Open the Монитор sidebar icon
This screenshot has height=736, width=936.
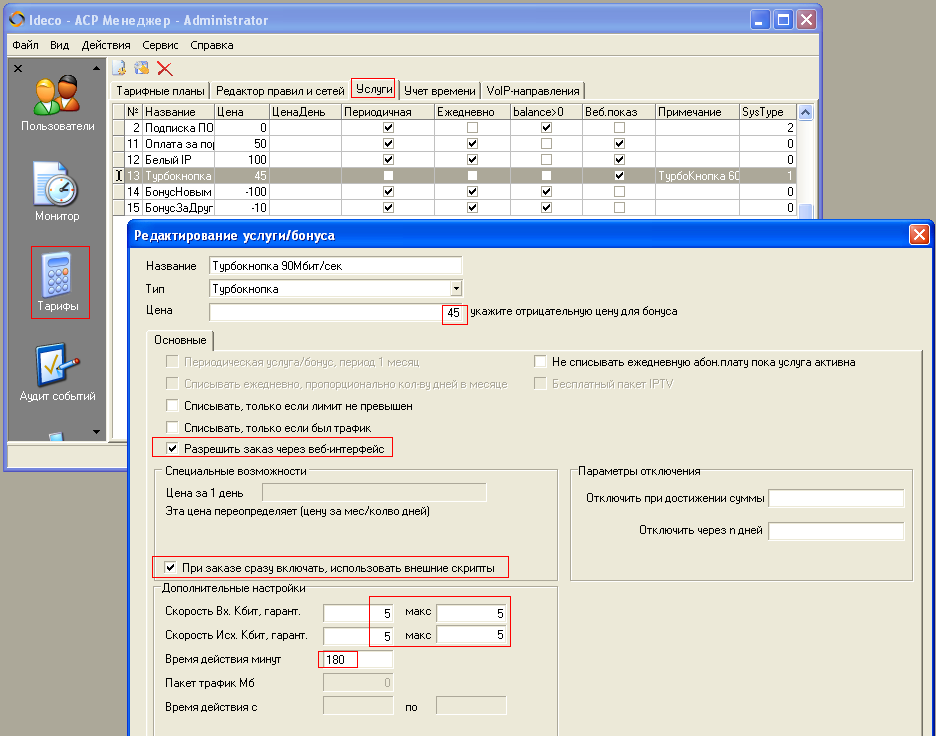pyautogui.click(x=57, y=190)
